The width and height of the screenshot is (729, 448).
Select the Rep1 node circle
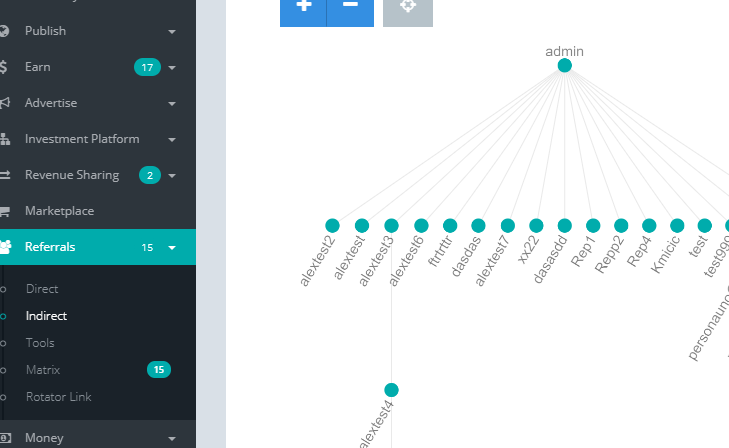(593, 226)
